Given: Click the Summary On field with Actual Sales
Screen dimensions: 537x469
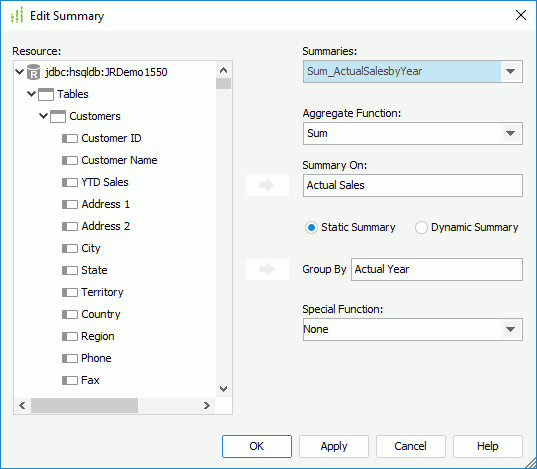Looking at the screenshot, I should point(413,185).
